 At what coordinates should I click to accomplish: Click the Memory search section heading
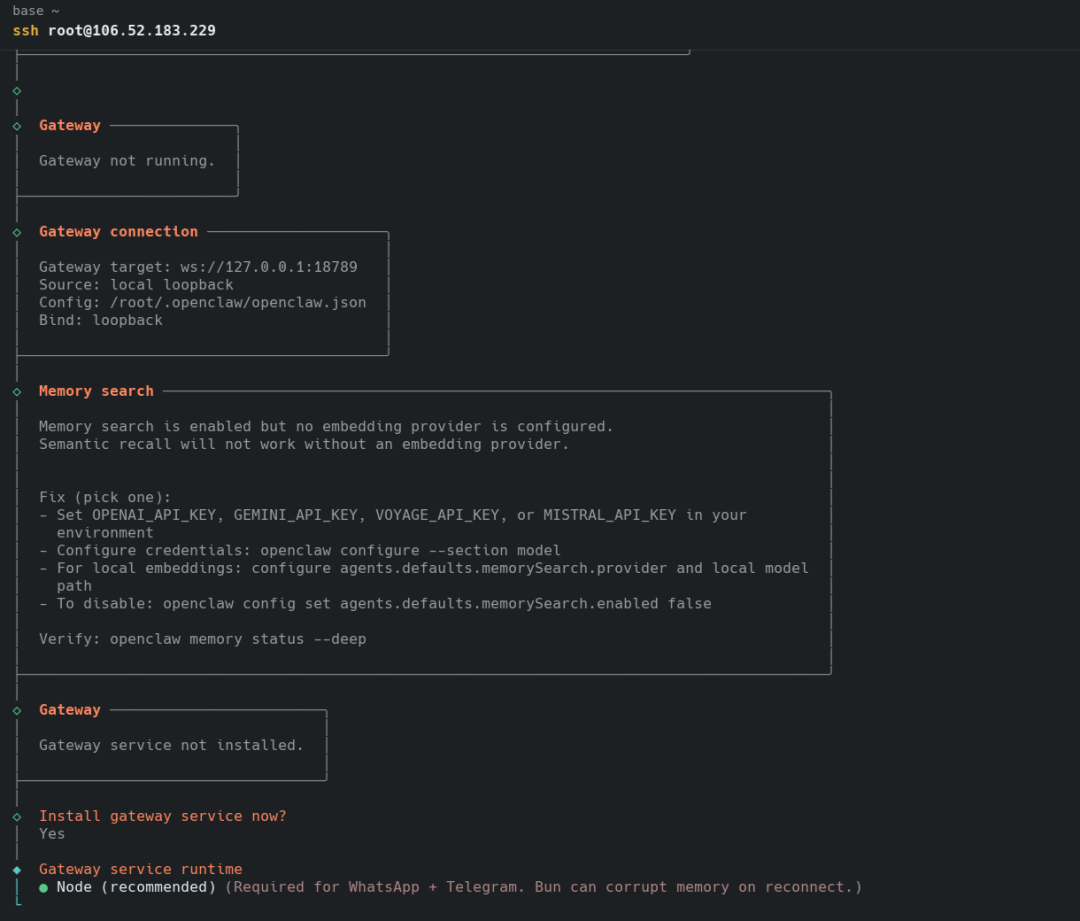click(x=96, y=391)
